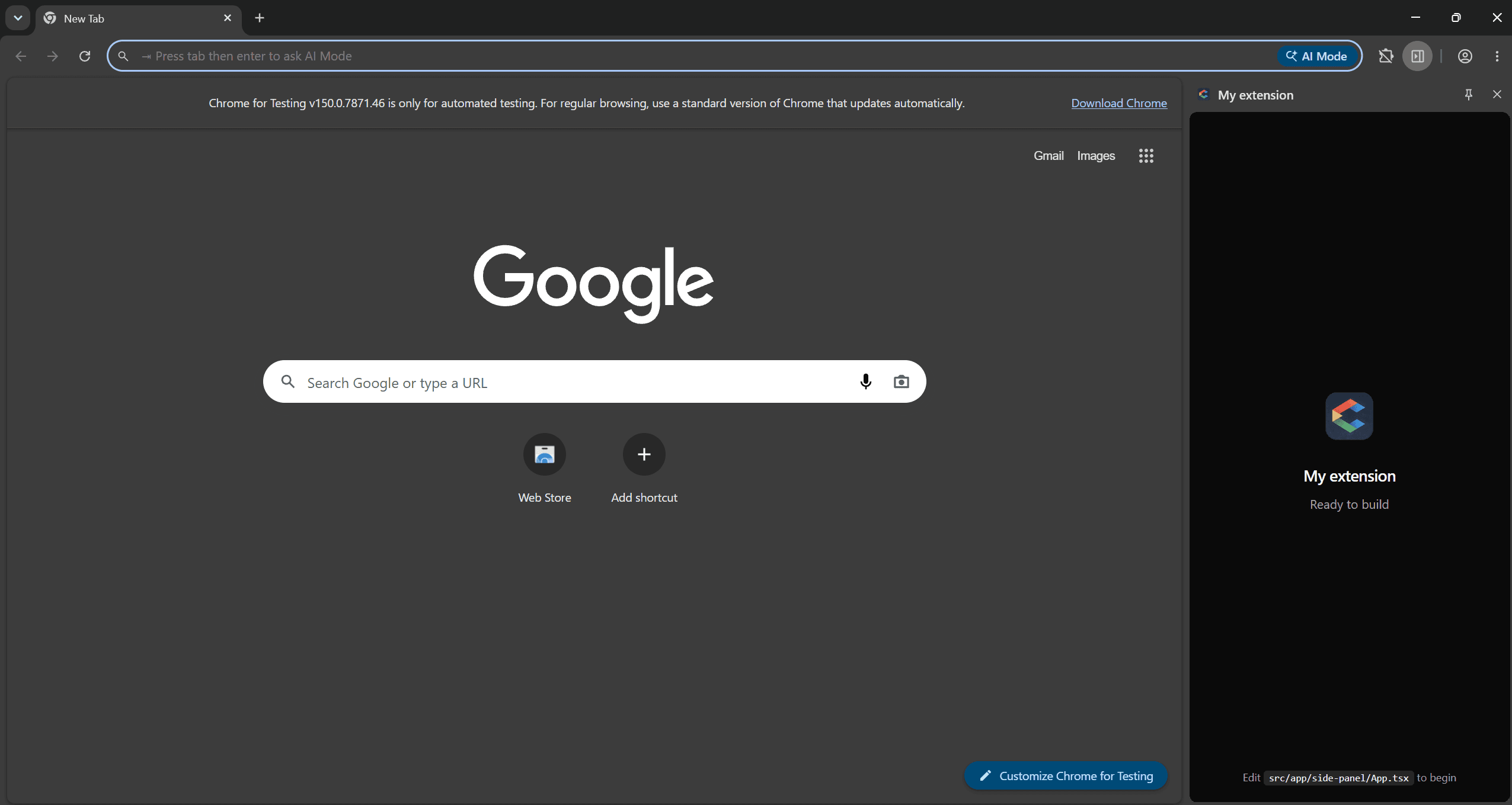Go back with the back arrow
1512x805 pixels.
point(21,56)
